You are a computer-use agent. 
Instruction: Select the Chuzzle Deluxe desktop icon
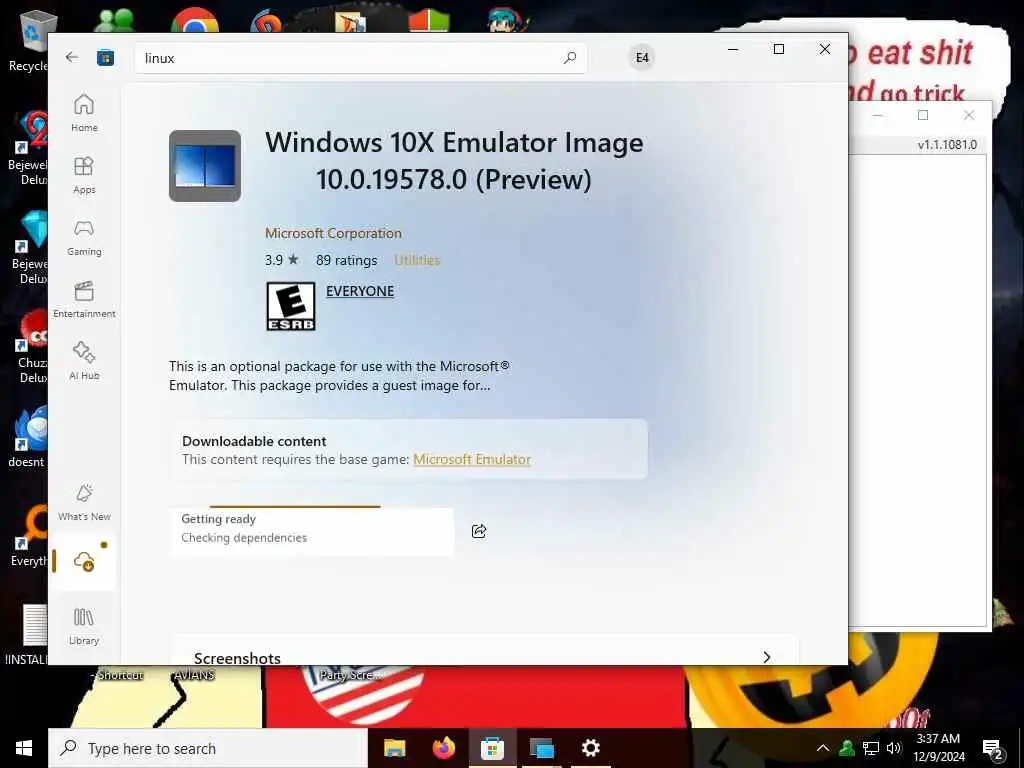(x=31, y=346)
